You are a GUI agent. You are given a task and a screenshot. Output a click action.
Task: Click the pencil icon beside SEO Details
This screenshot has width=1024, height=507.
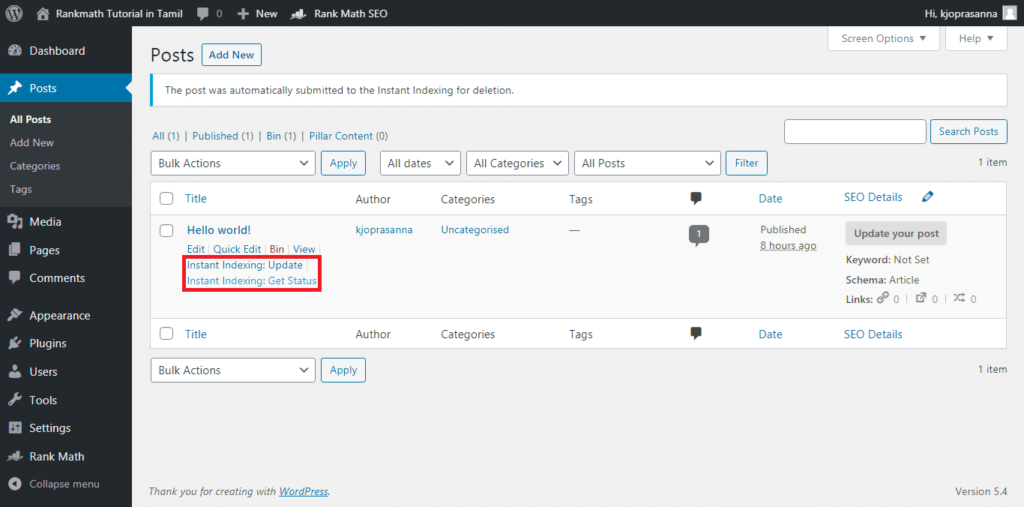click(x=927, y=197)
